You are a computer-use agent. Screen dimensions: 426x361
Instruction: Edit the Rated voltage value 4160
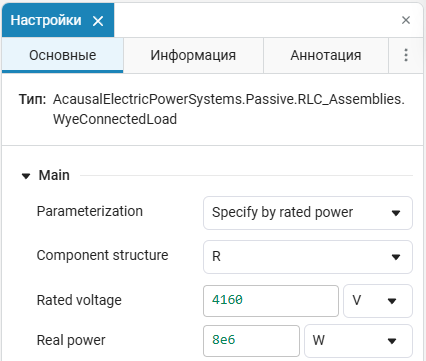pos(271,301)
